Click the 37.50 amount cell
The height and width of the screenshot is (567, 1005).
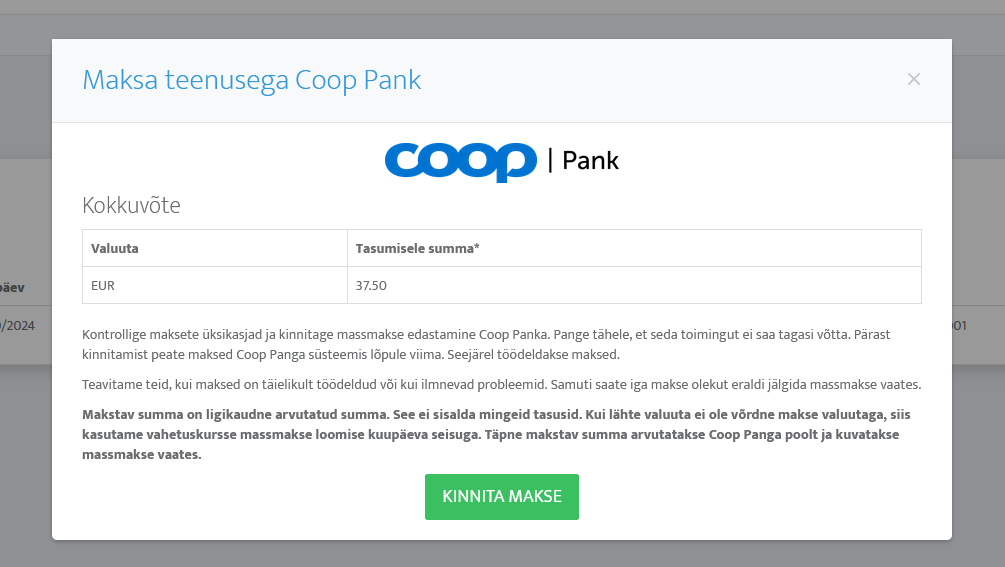tap(634, 285)
